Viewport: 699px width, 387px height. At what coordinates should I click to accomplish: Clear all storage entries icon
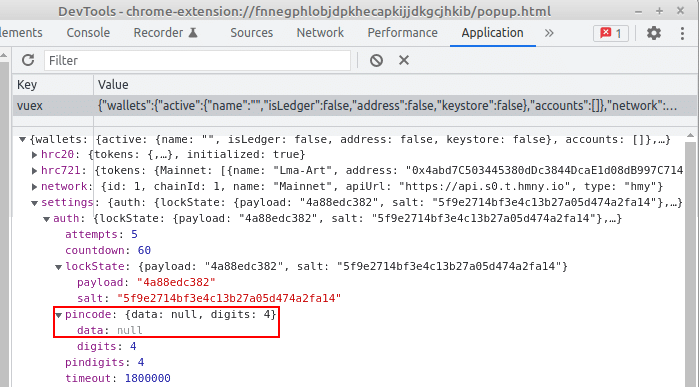[x=376, y=60]
